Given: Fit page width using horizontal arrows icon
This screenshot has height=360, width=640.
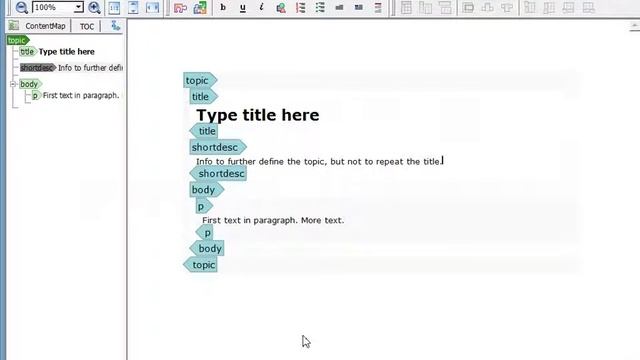Looking at the screenshot, I should coord(153,7).
